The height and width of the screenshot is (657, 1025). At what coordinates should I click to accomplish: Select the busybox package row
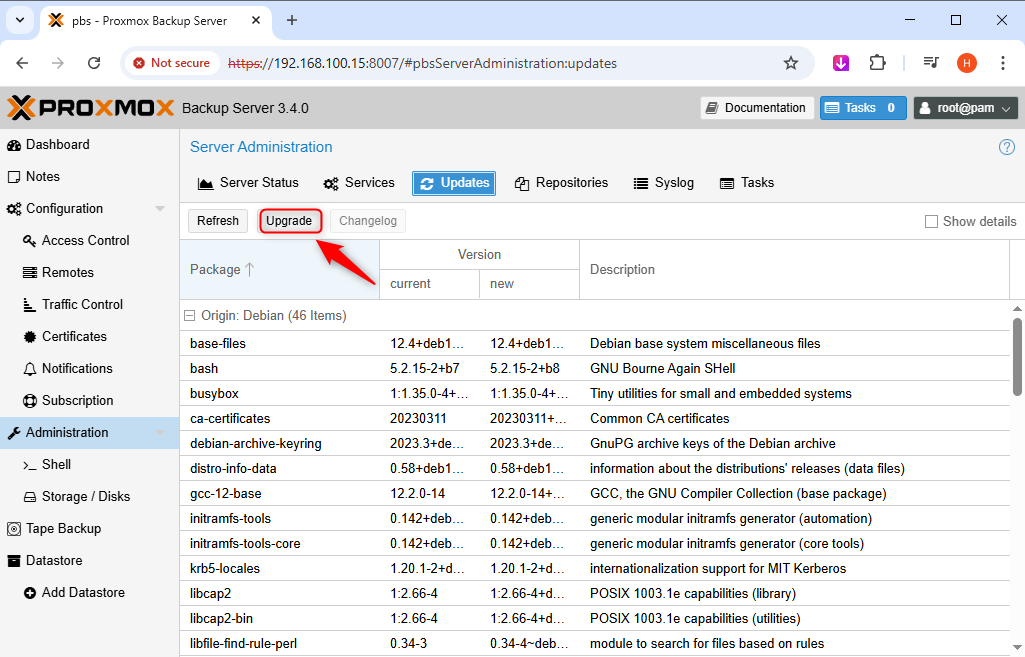point(595,394)
